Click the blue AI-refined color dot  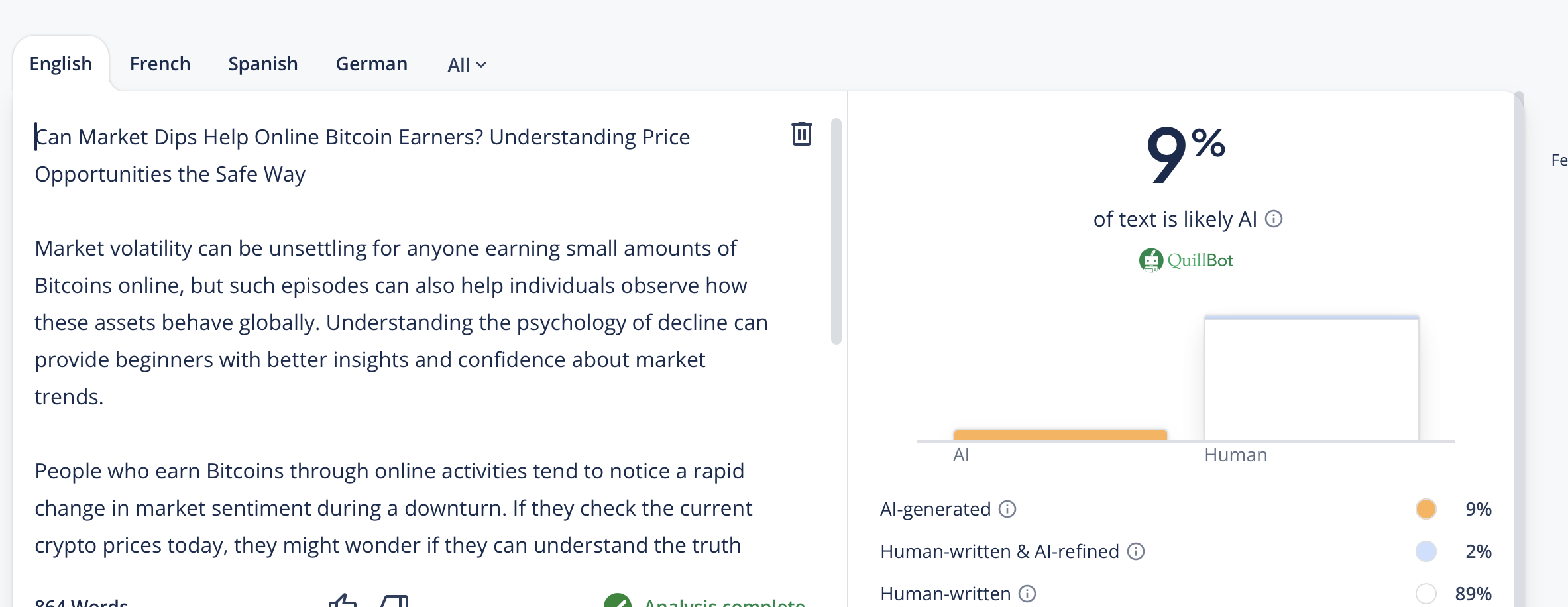pyautogui.click(x=1426, y=551)
